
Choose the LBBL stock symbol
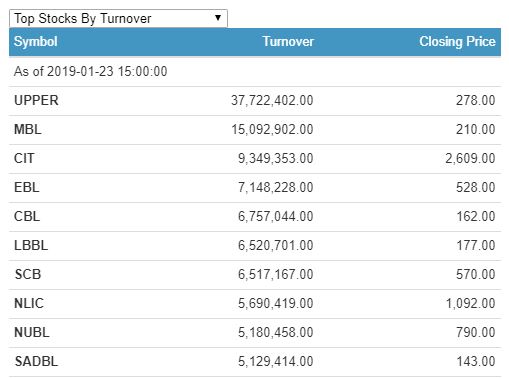pos(31,245)
